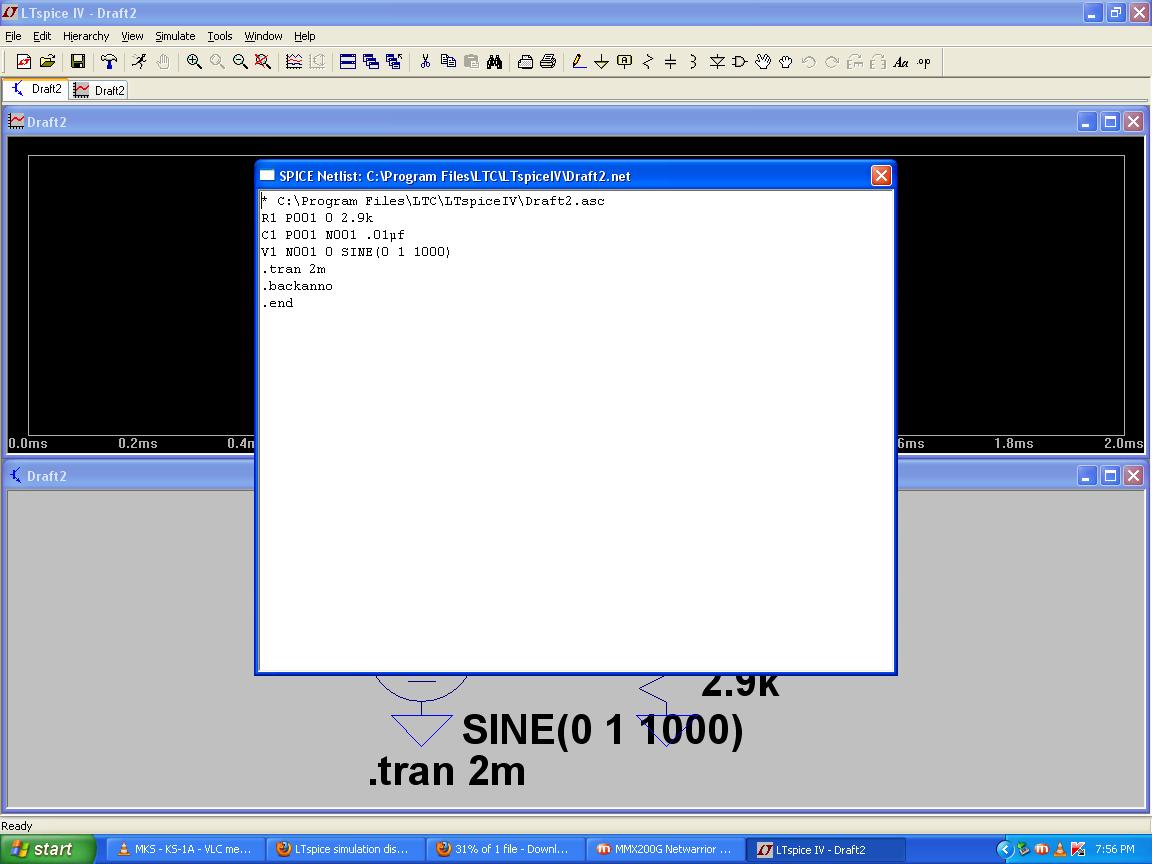The image size is (1152, 864).
Task: Open the View menu
Action: click(132, 36)
